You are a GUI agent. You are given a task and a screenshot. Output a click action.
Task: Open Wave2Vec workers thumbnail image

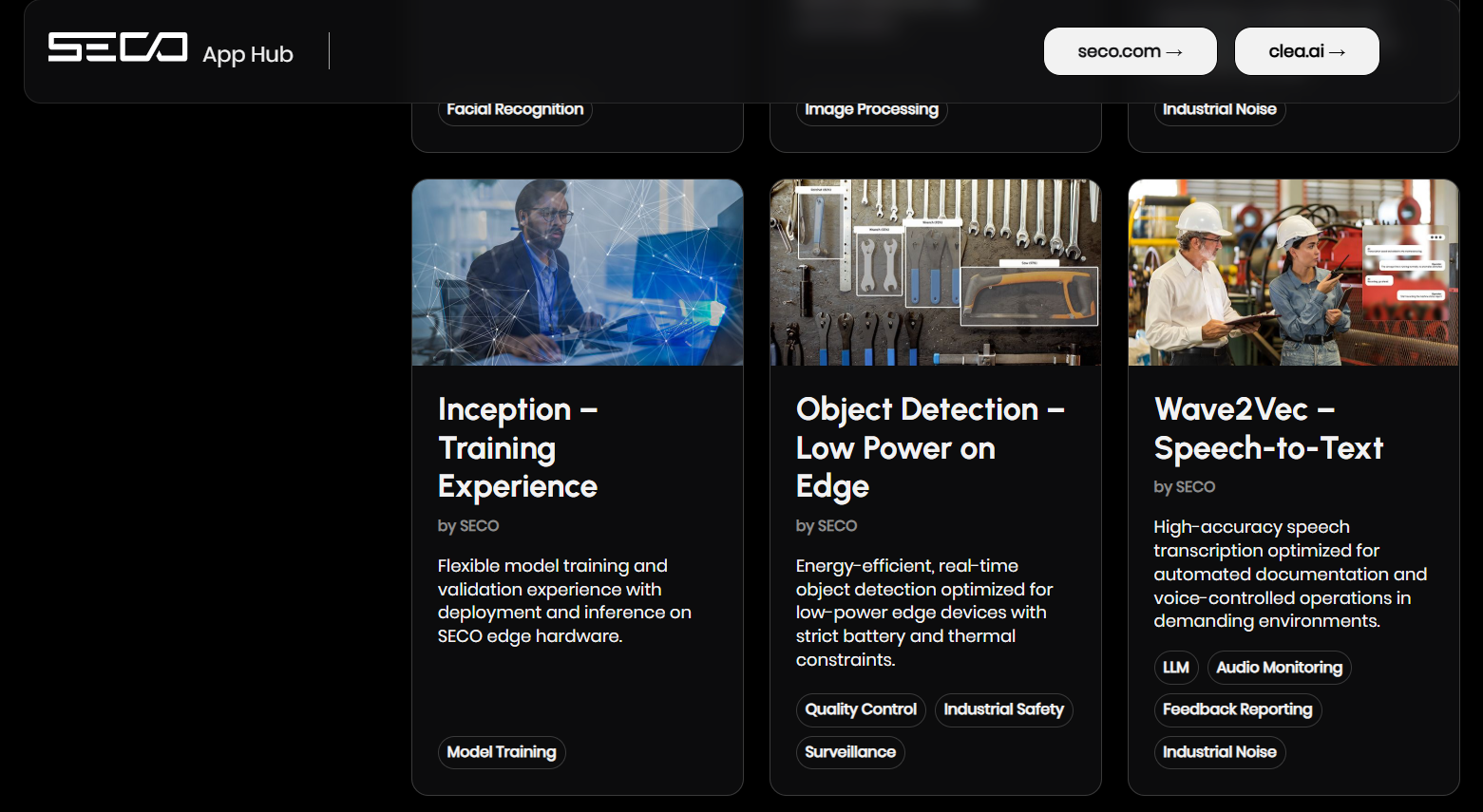pyautogui.click(x=1293, y=273)
